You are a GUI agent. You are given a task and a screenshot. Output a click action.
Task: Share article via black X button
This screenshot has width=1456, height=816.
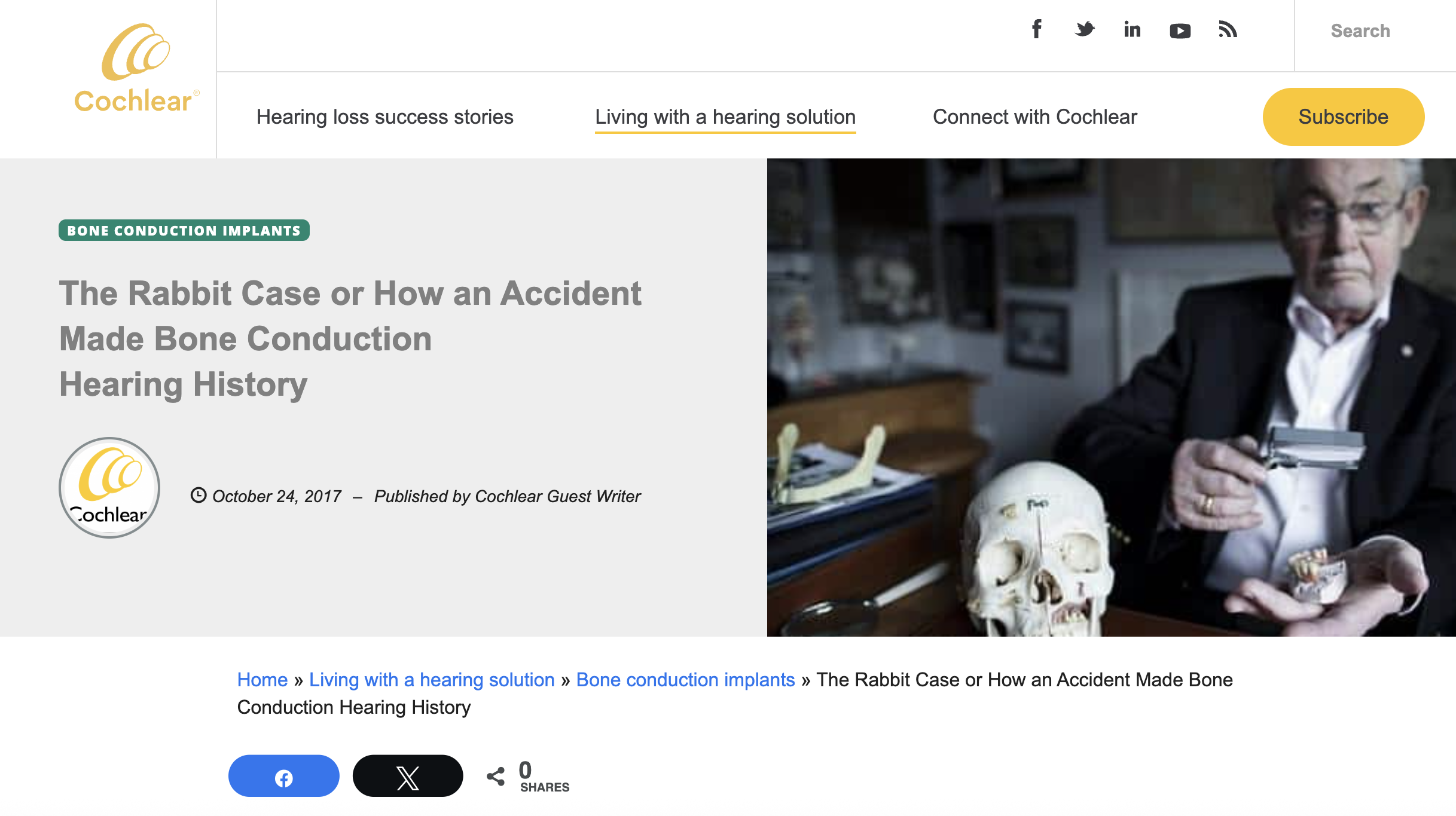(408, 777)
